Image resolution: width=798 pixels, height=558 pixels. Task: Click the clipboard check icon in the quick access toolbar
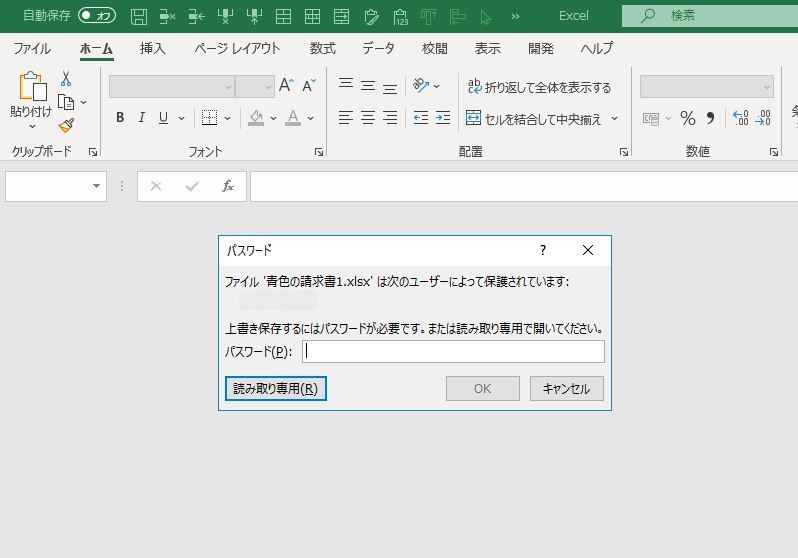tap(372, 16)
